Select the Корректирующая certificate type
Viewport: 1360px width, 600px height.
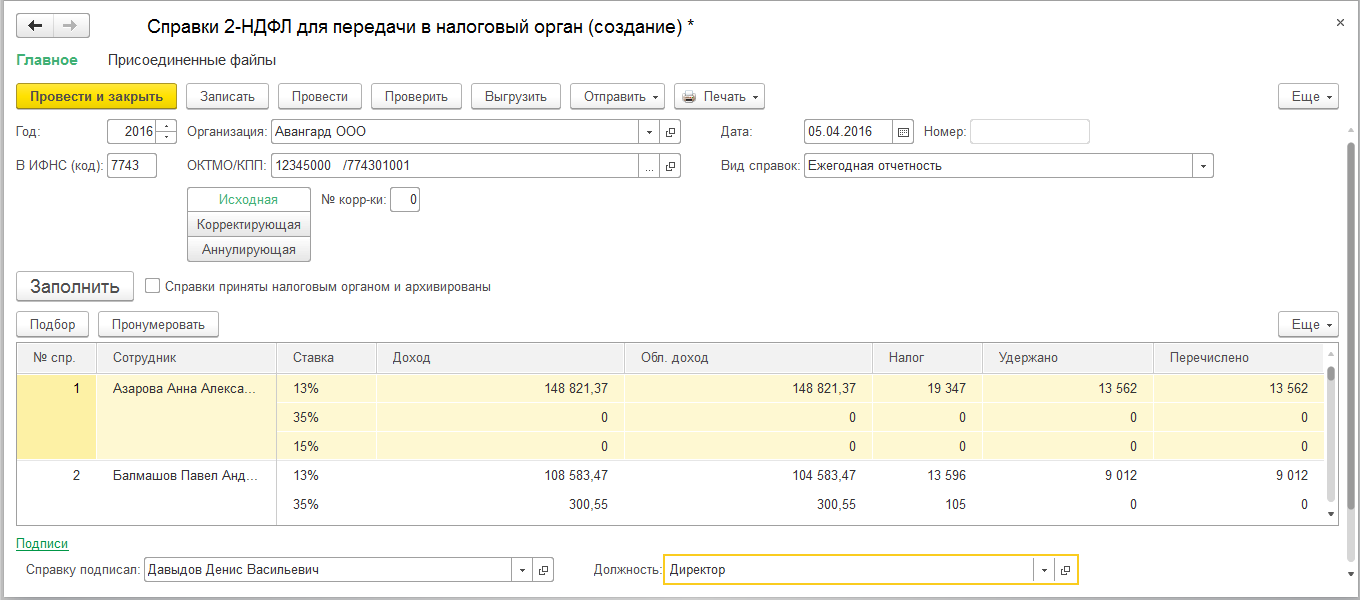pos(249,225)
